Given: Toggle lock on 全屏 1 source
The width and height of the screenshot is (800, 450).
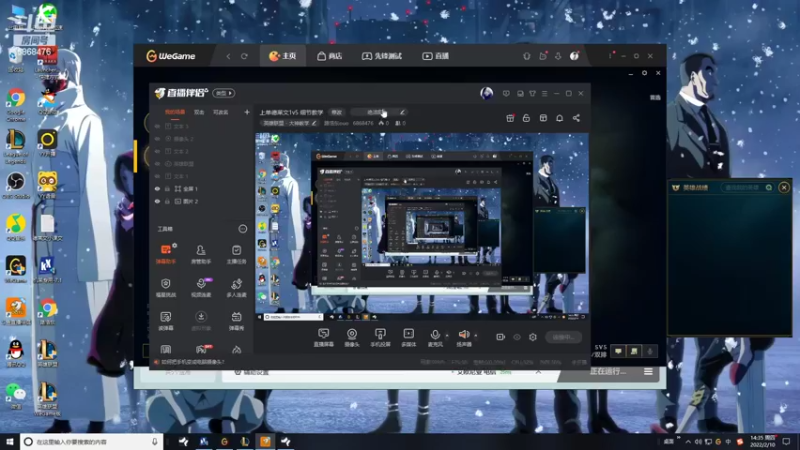Looking at the screenshot, I should (x=167, y=189).
